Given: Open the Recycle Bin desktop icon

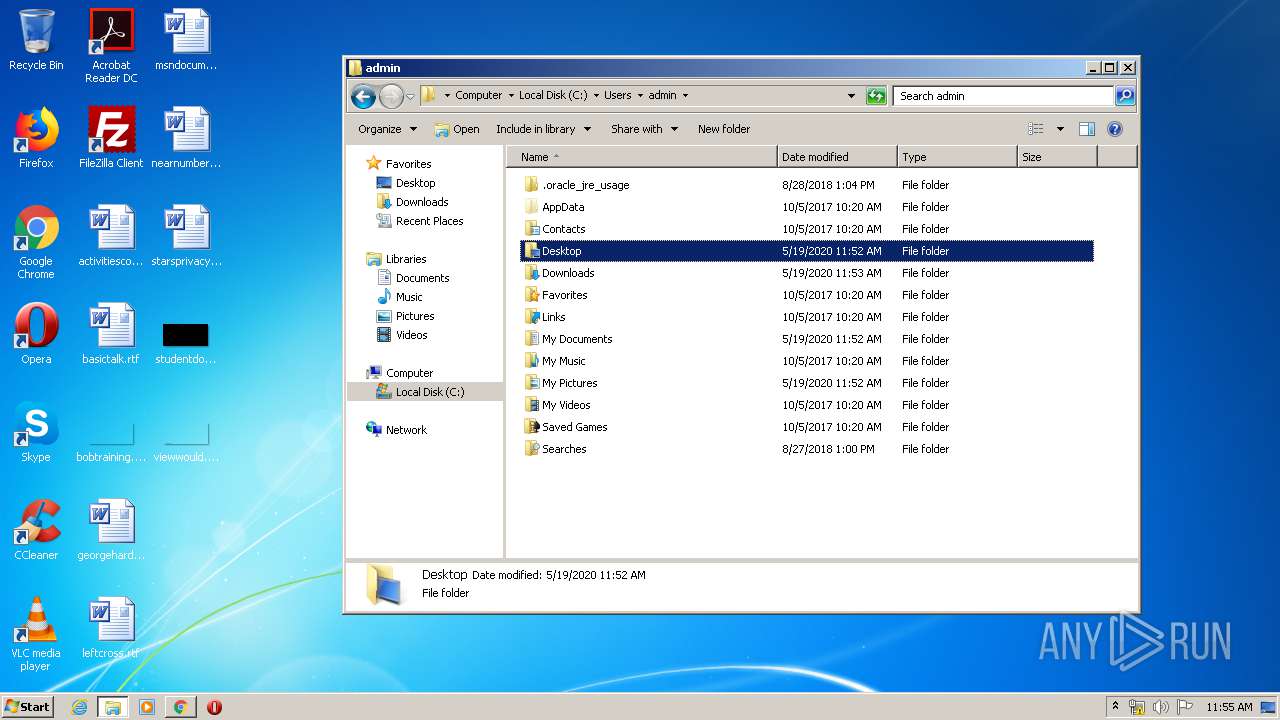Looking at the screenshot, I should tap(36, 40).
